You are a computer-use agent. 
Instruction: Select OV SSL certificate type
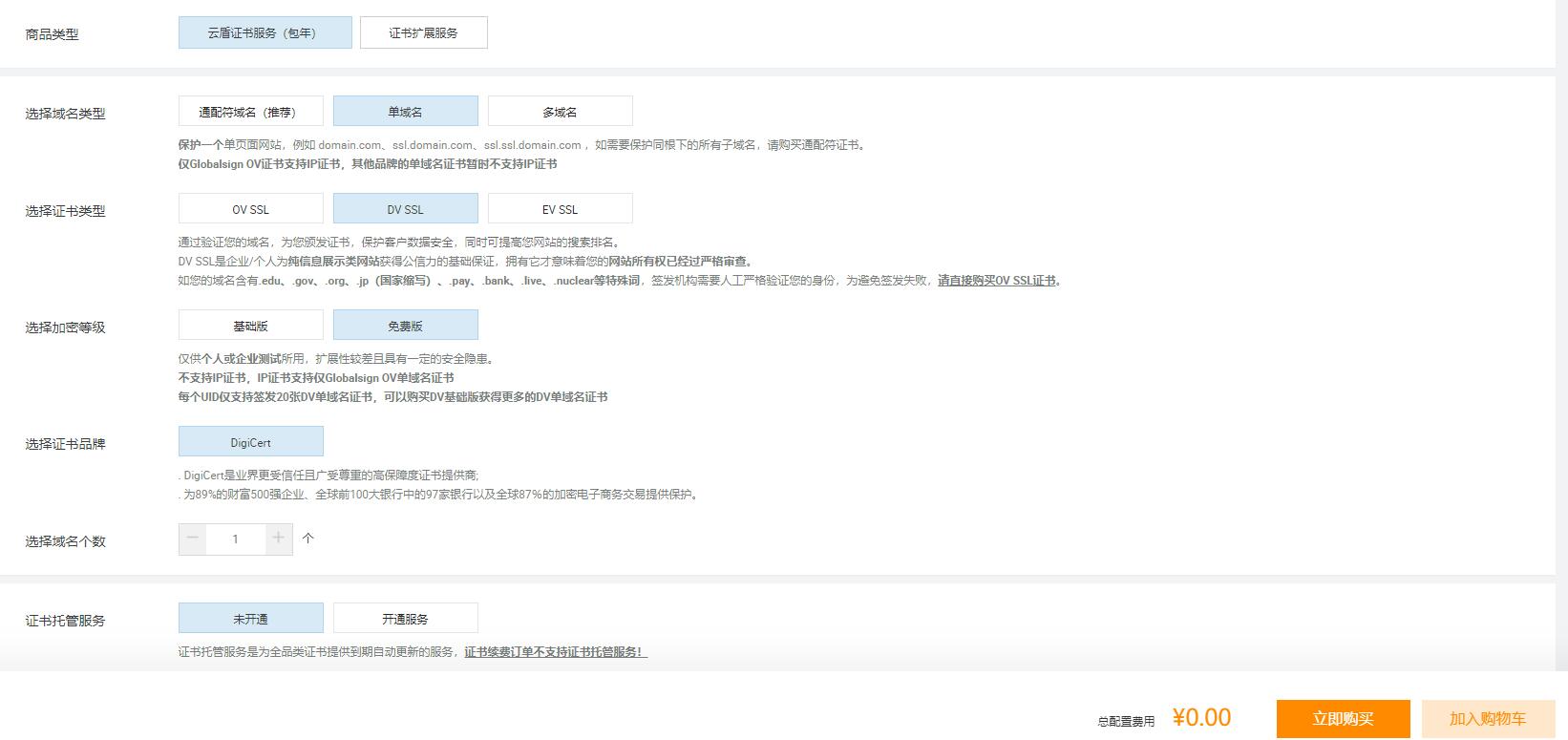[x=250, y=209]
